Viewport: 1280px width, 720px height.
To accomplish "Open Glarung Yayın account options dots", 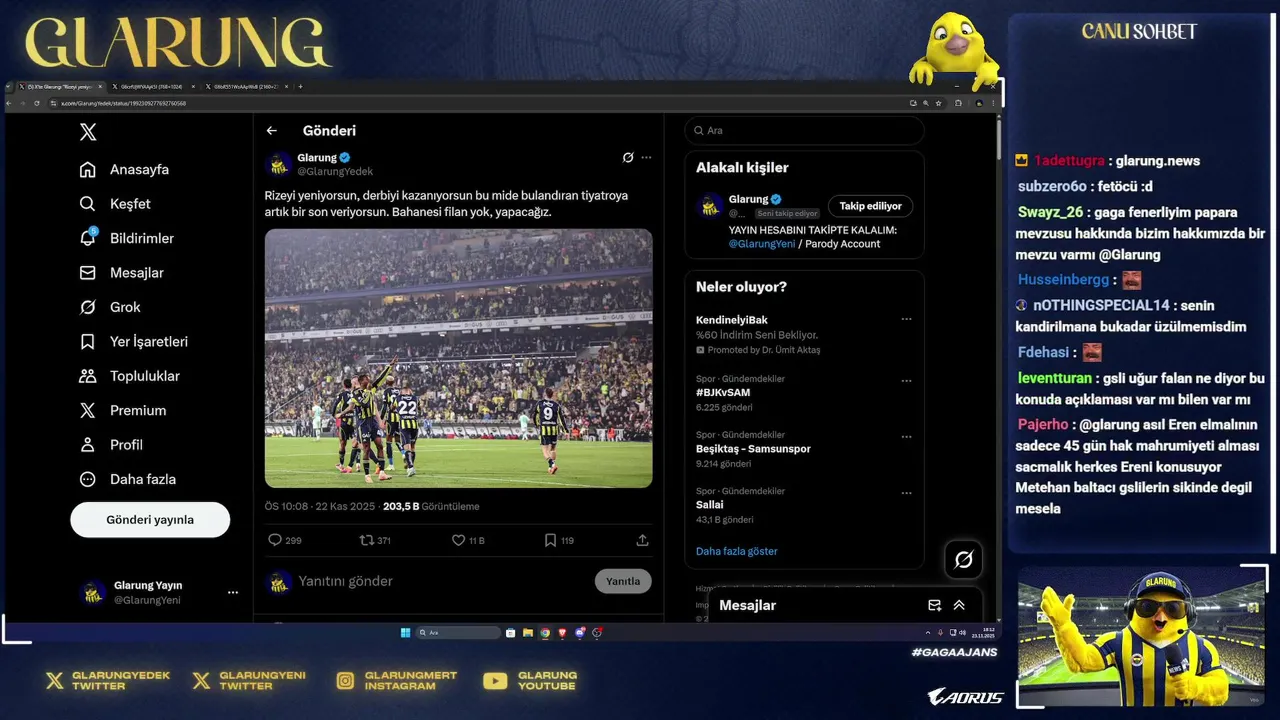I will pos(233,593).
